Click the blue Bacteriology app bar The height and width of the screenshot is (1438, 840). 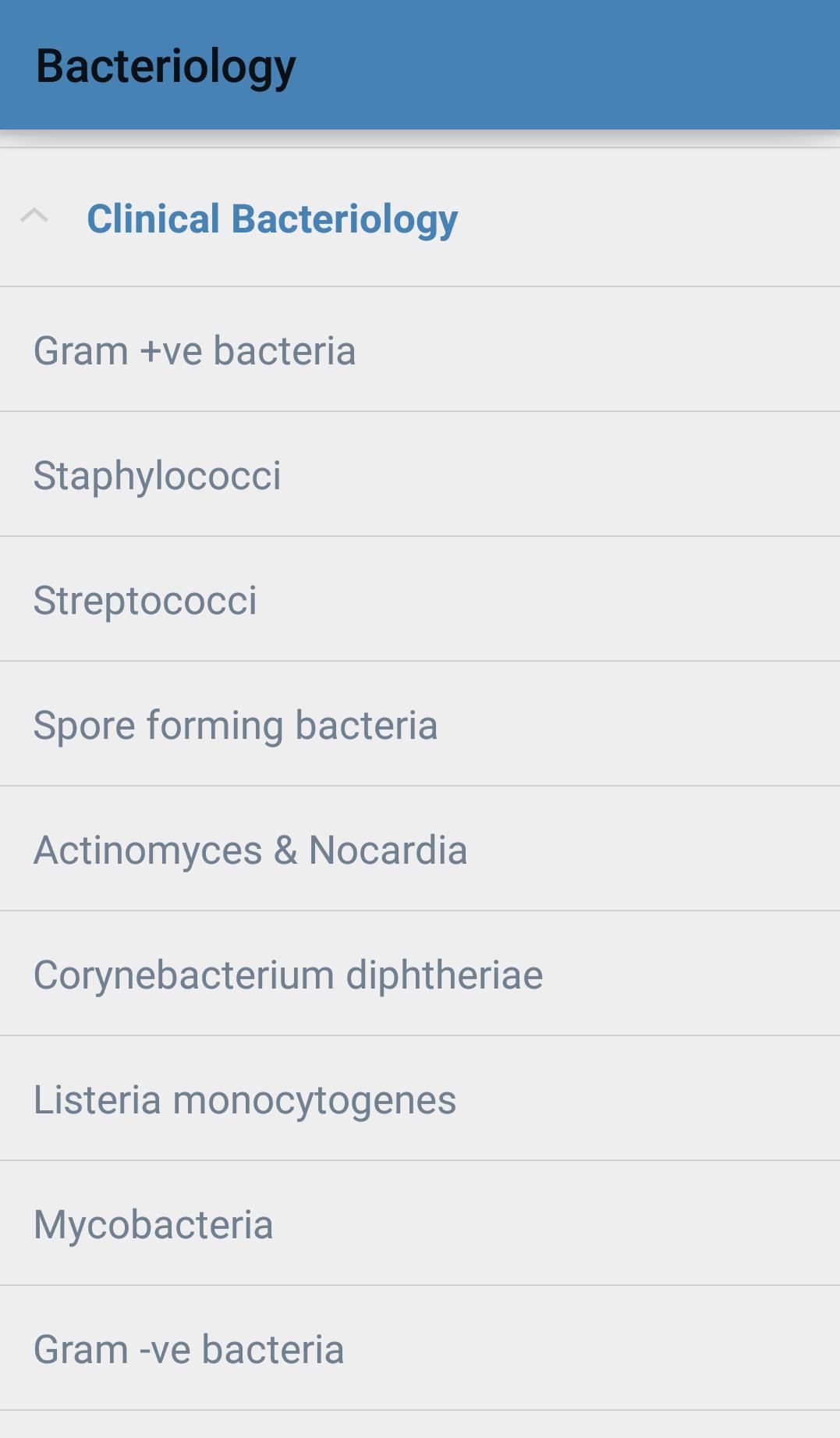[x=546, y=66]
